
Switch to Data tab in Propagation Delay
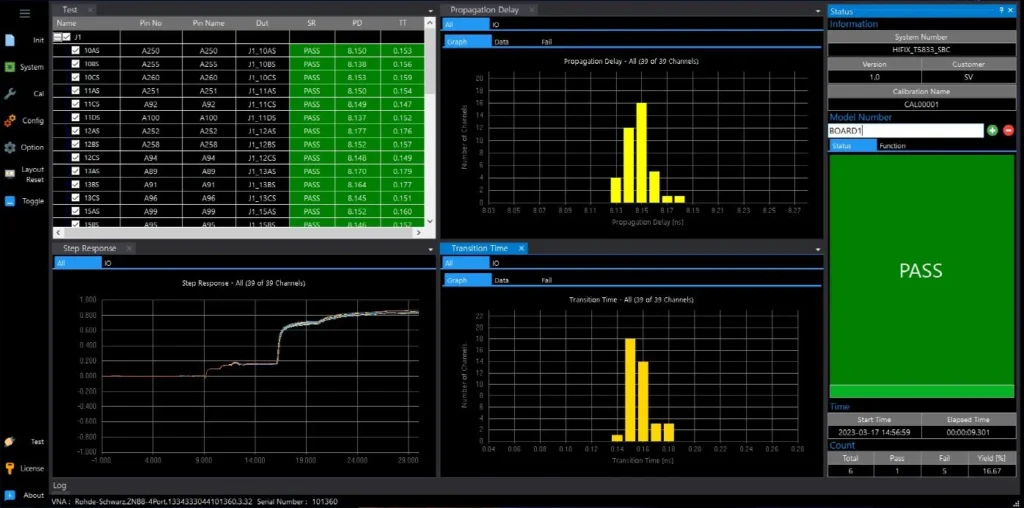[502, 42]
